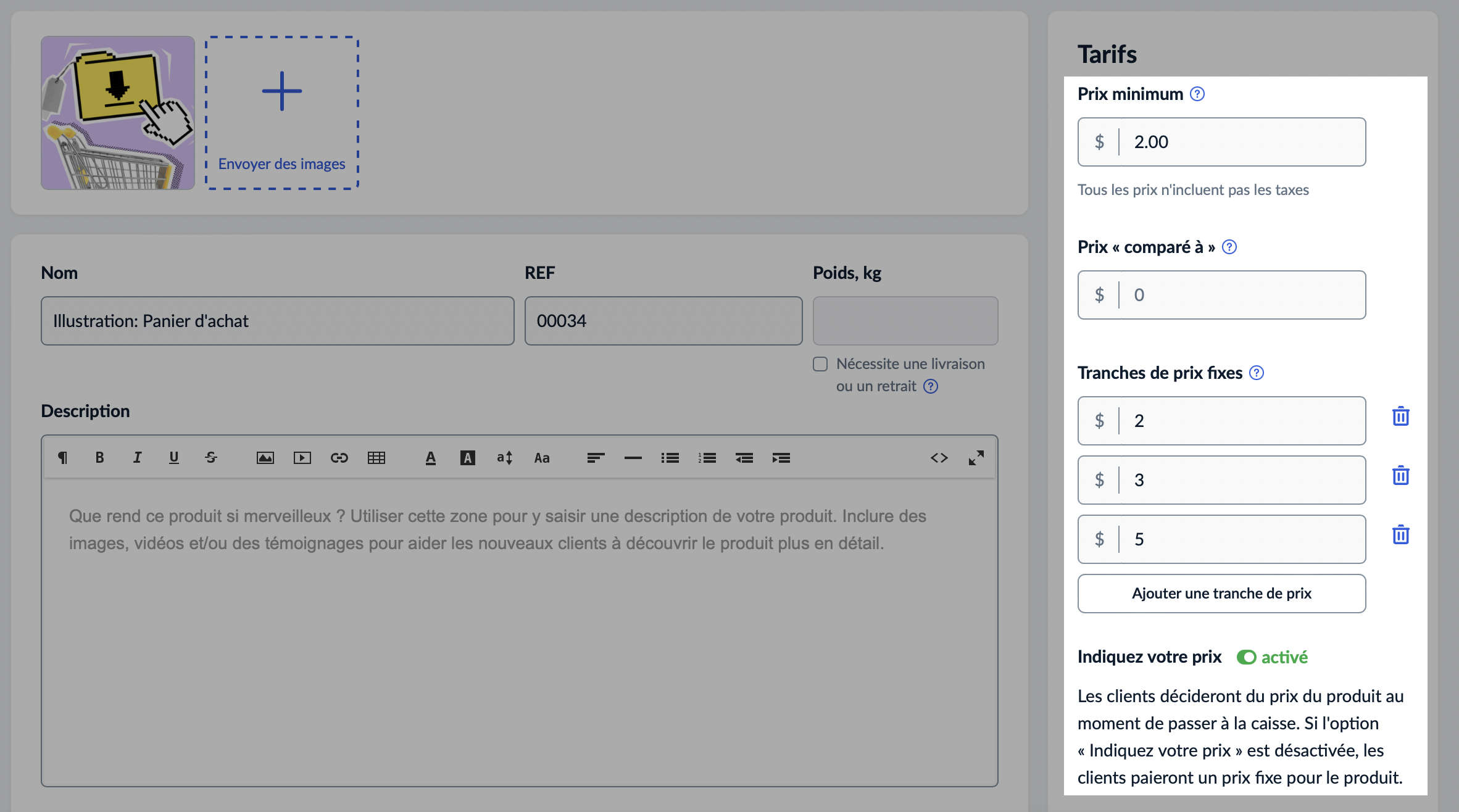This screenshot has width=1459, height=812.
Task: Remove the $3 price tier
Action: click(1401, 476)
